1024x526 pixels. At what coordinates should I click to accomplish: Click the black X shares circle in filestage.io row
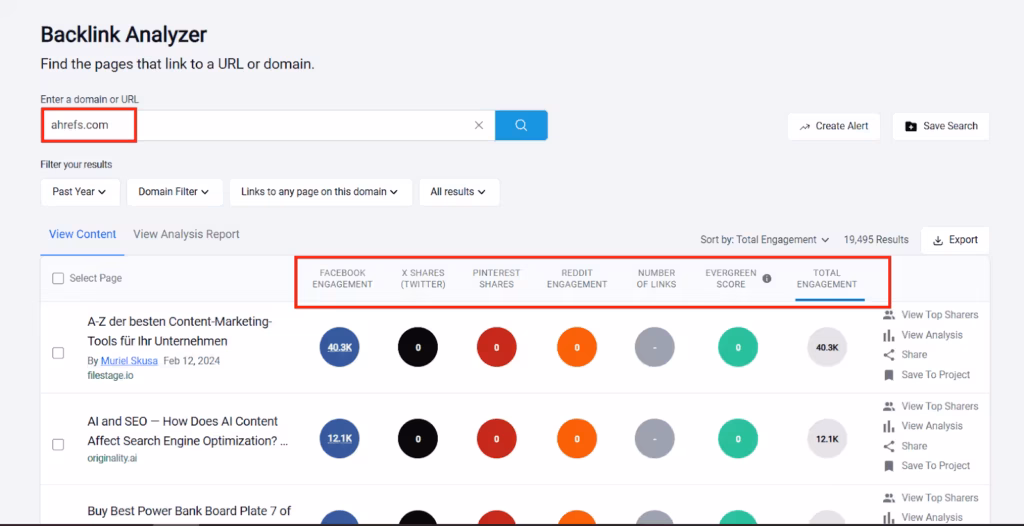418,347
